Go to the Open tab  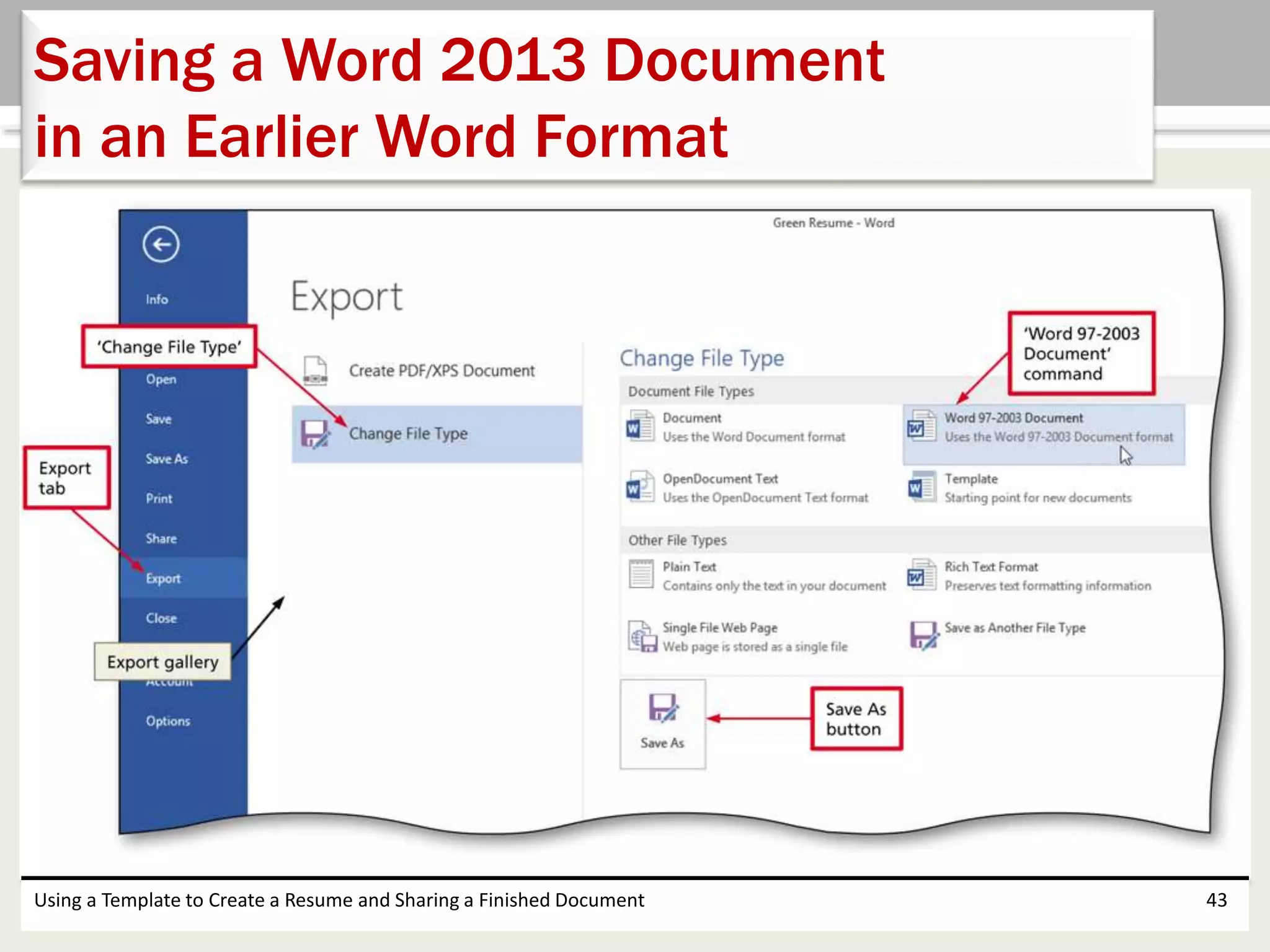pyautogui.click(x=161, y=379)
